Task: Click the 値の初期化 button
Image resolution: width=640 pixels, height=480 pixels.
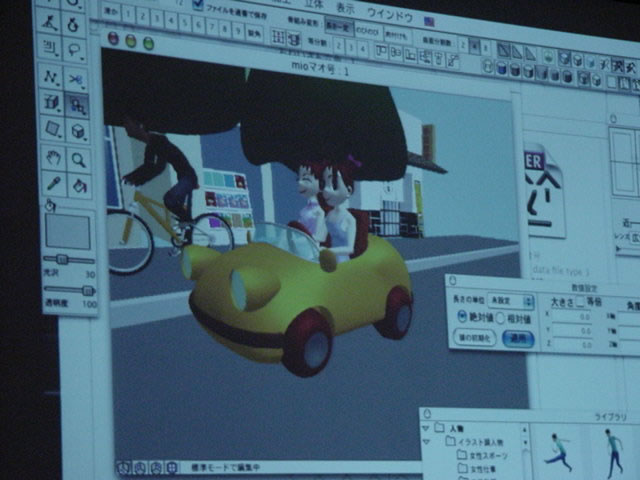Action: pos(476,337)
